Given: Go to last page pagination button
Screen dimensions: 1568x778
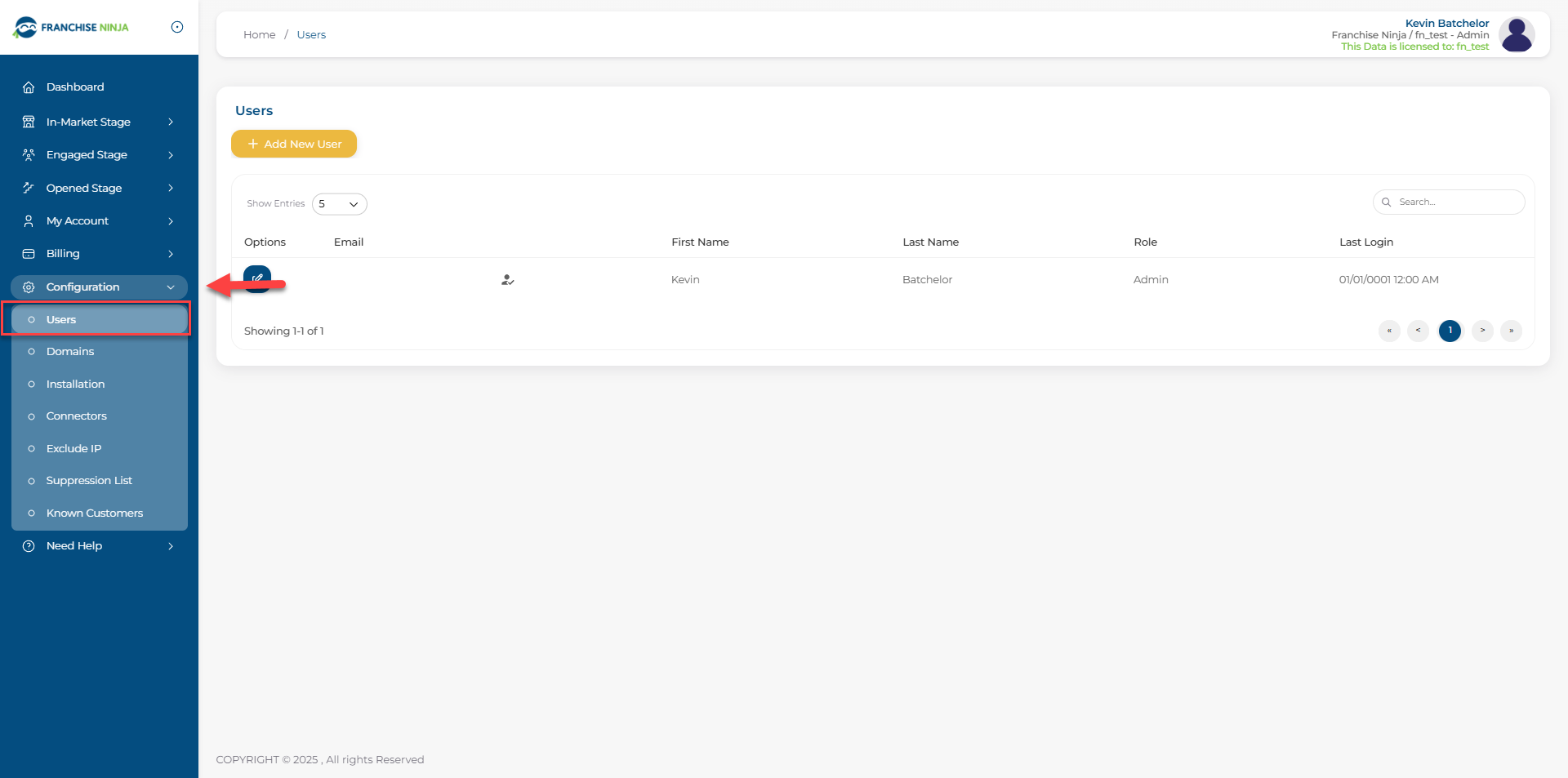Looking at the screenshot, I should point(1511,331).
